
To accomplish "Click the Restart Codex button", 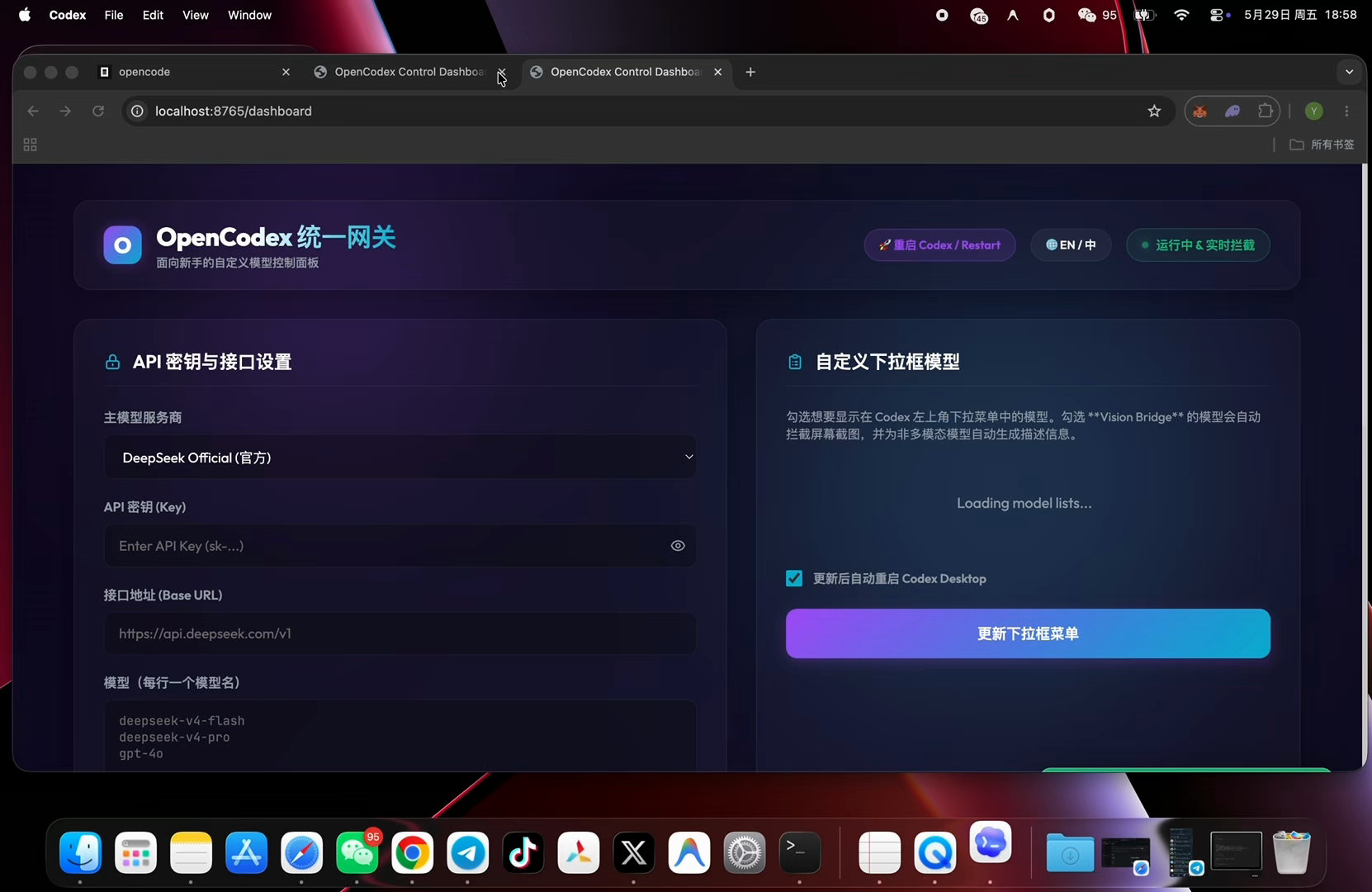I will pyautogui.click(x=939, y=245).
